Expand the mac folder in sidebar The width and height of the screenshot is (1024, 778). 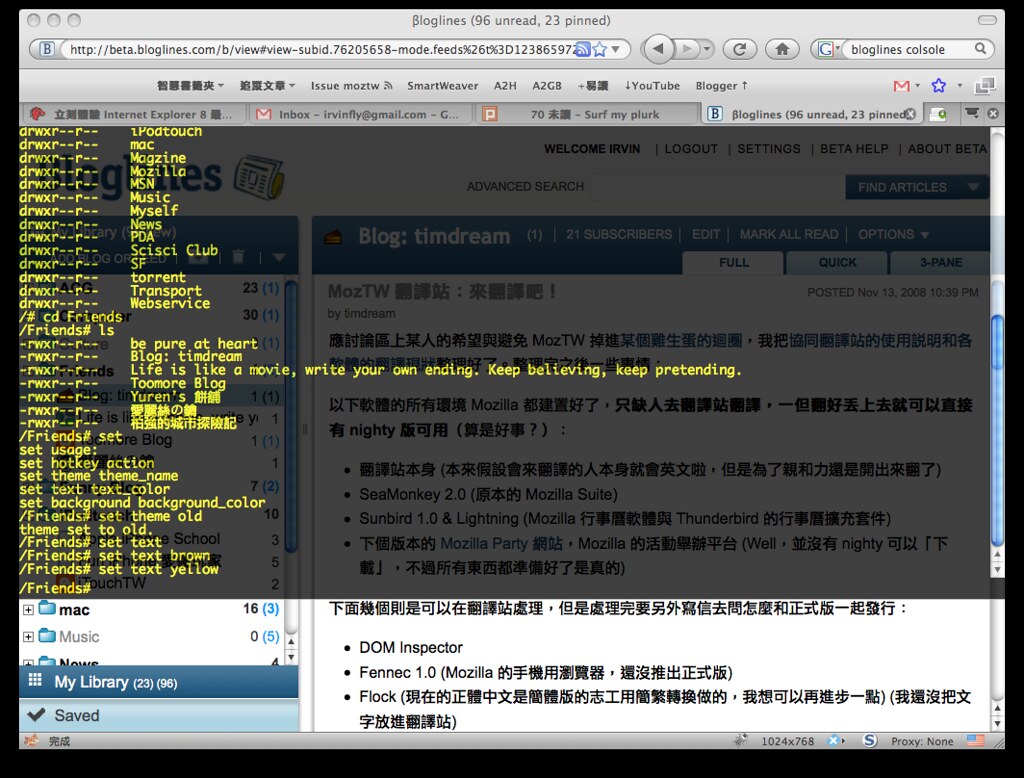pyautogui.click(x=28, y=608)
